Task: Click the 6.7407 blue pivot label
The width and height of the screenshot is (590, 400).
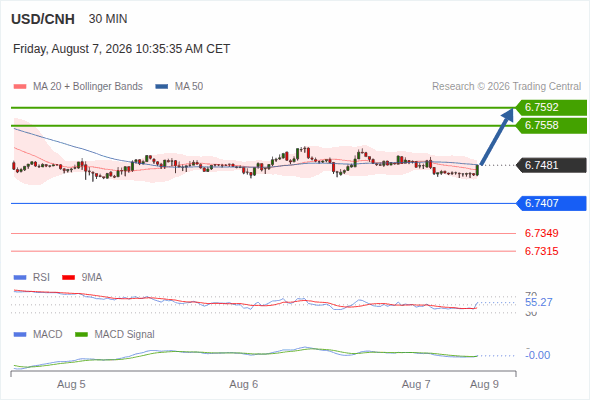Action: (x=551, y=203)
